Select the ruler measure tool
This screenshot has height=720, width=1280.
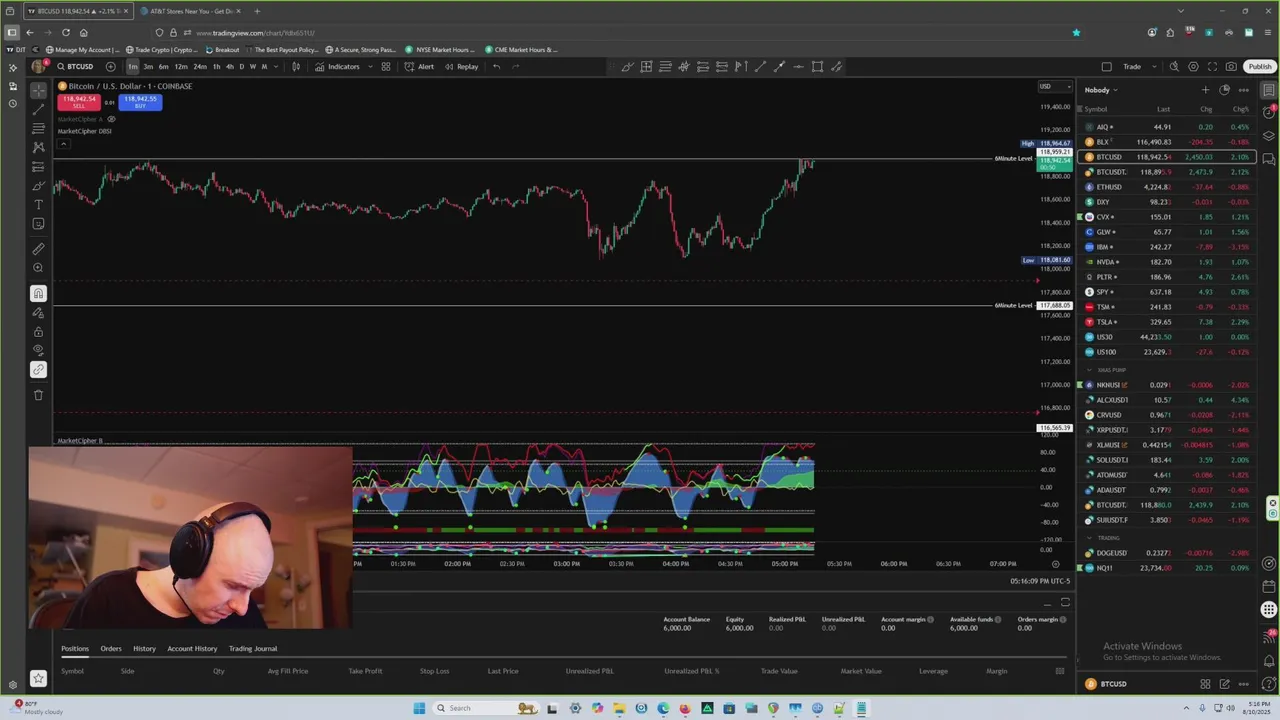(x=38, y=248)
